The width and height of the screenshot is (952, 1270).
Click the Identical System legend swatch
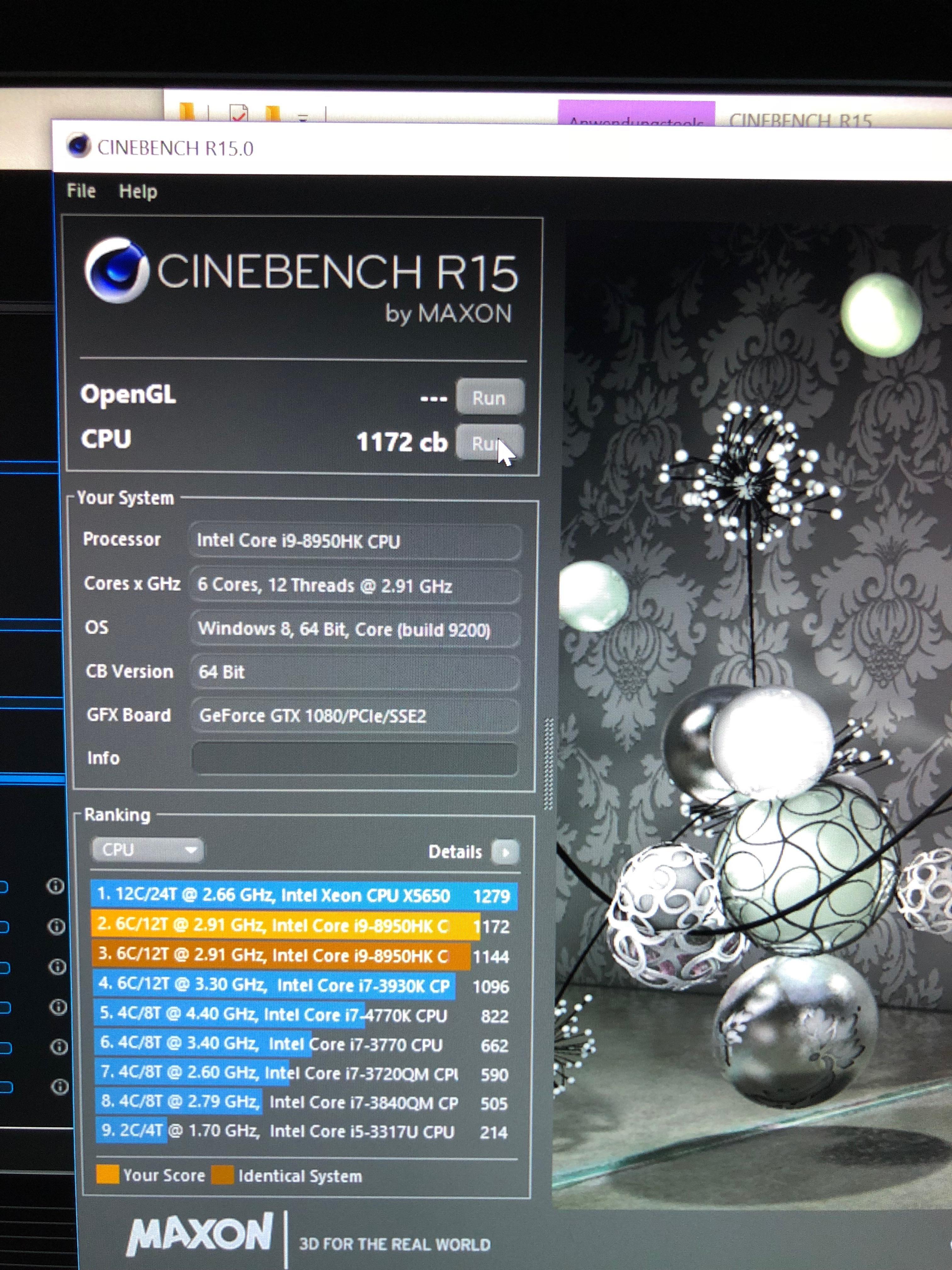(222, 1175)
